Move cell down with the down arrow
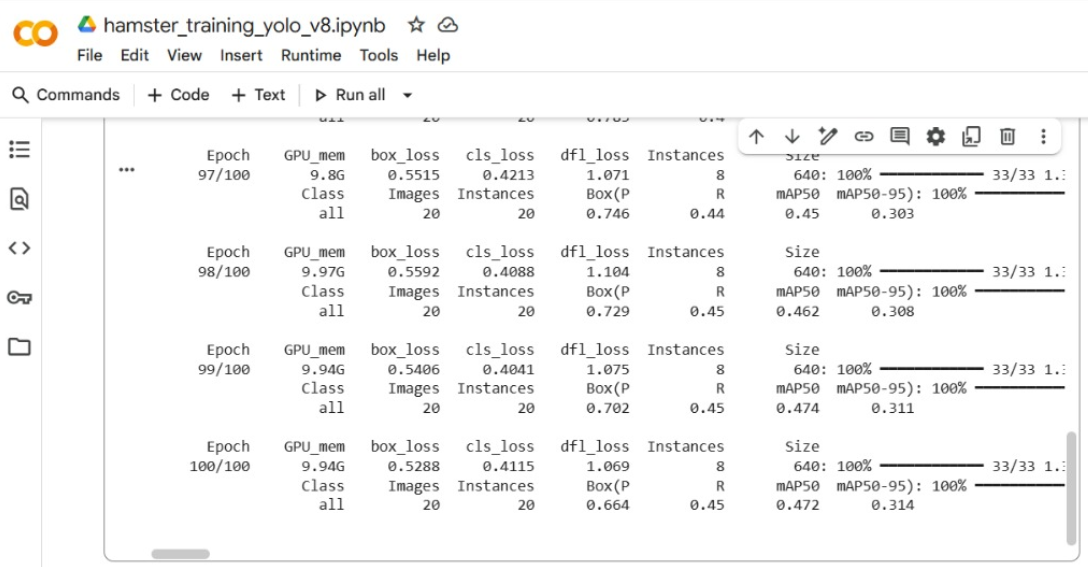The height and width of the screenshot is (567, 1088). pyautogui.click(x=792, y=136)
